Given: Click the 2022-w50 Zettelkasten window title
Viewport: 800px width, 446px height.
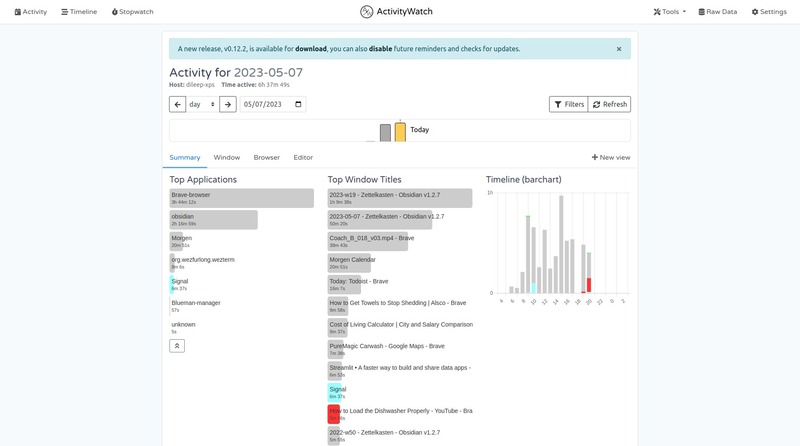Looking at the screenshot, I should tap(384, 436).
